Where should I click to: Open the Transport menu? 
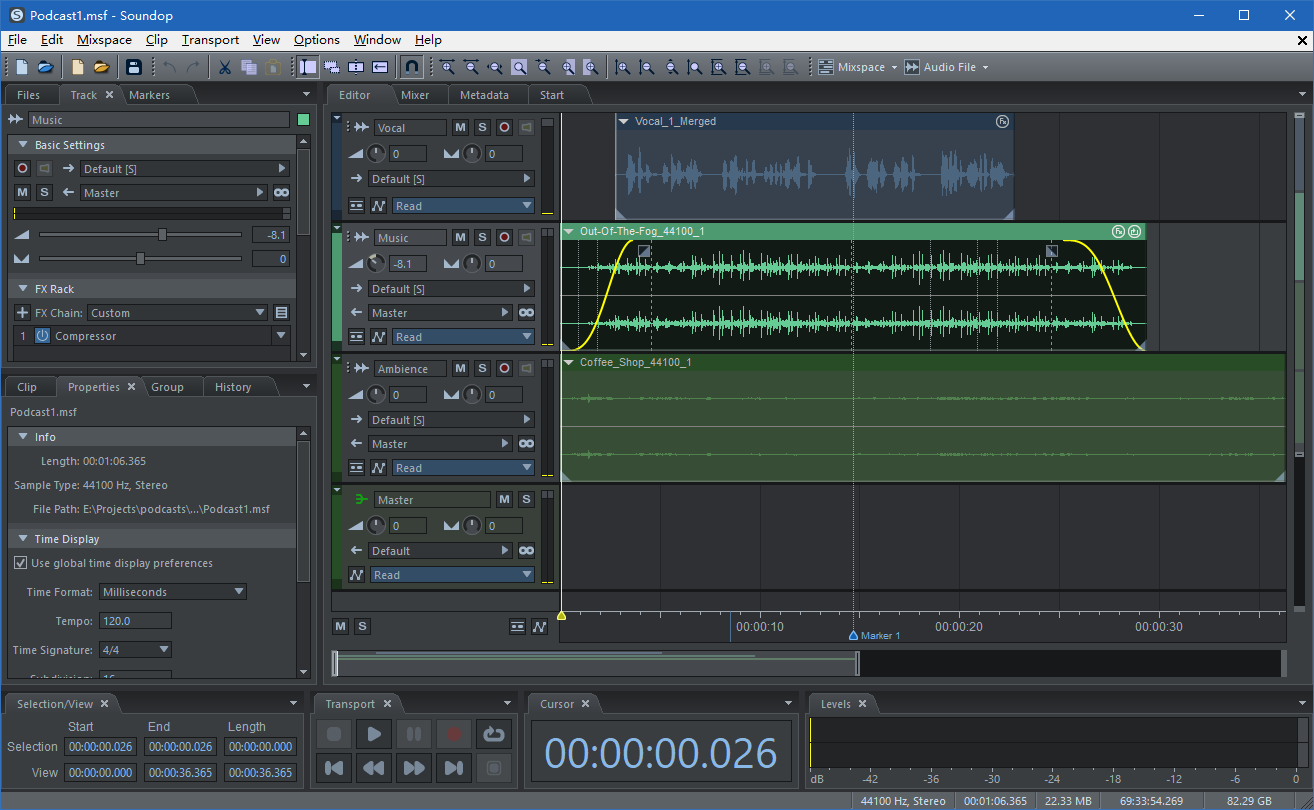point(210,40)
